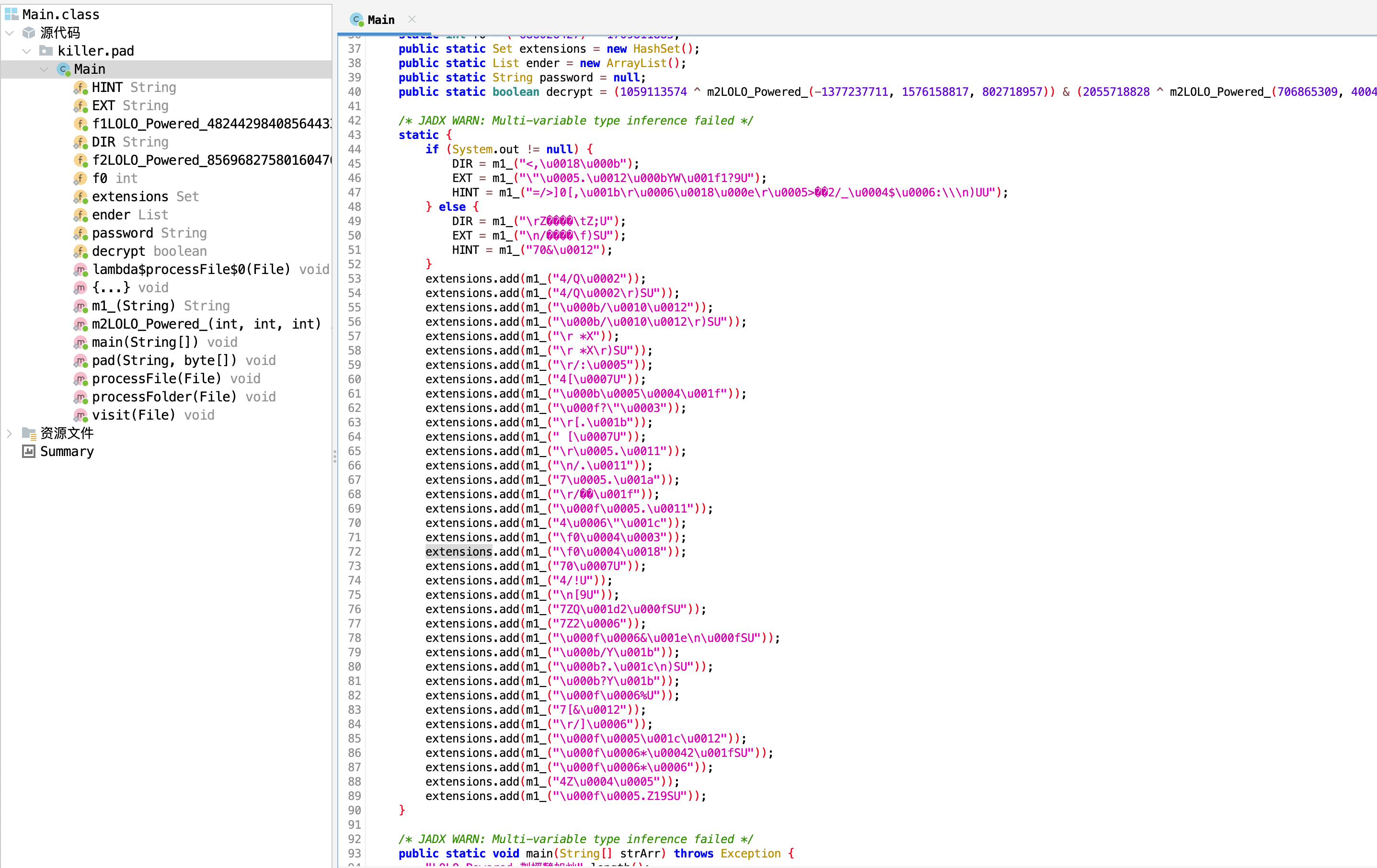Click the ender List field icon
The width and height of the screenshot is (1377, 868).
point(80,215)
